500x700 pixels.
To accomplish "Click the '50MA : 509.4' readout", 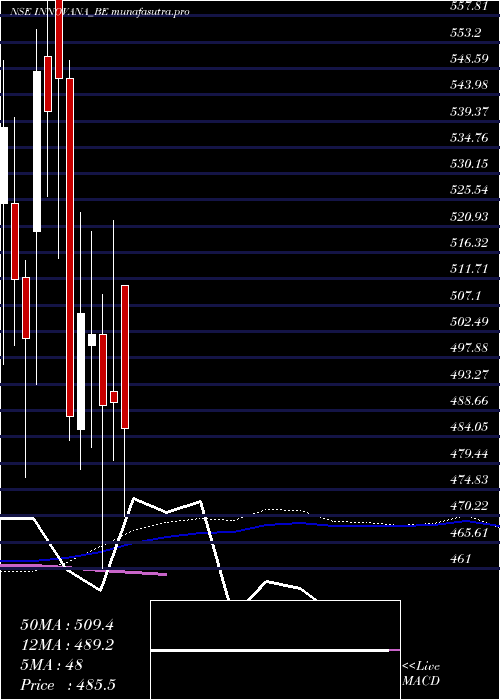I will [67, 625].
